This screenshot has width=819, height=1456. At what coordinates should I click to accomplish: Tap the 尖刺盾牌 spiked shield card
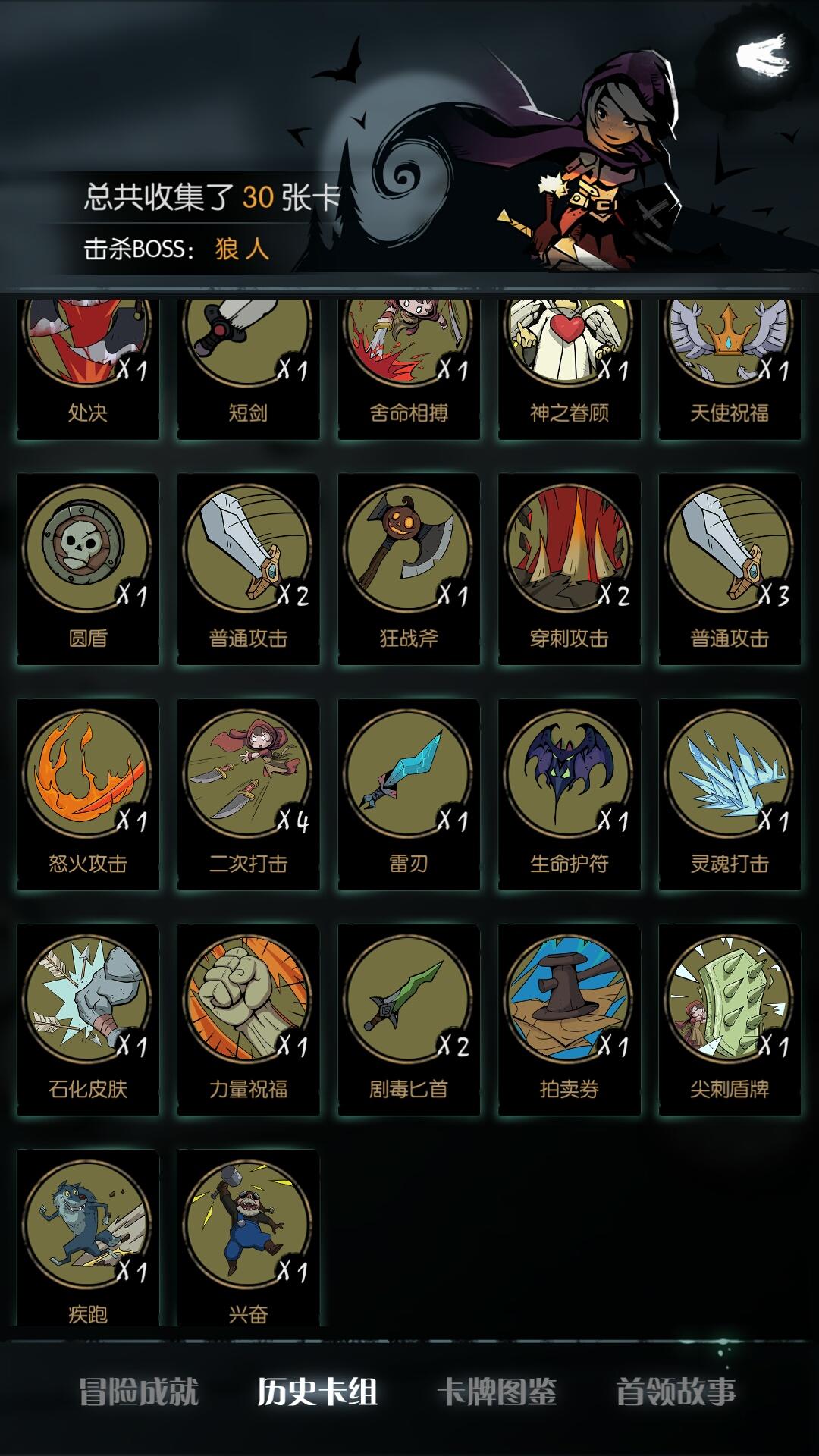coord(730,1019)
